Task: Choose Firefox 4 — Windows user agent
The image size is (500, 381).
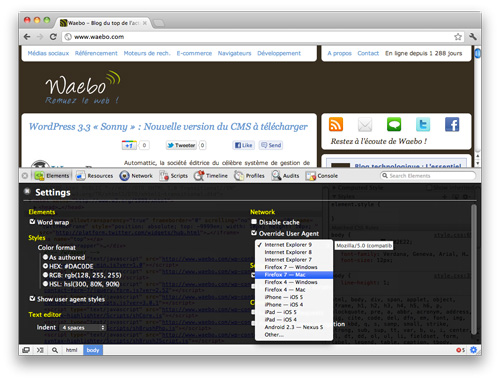Action: pos(294,282)
